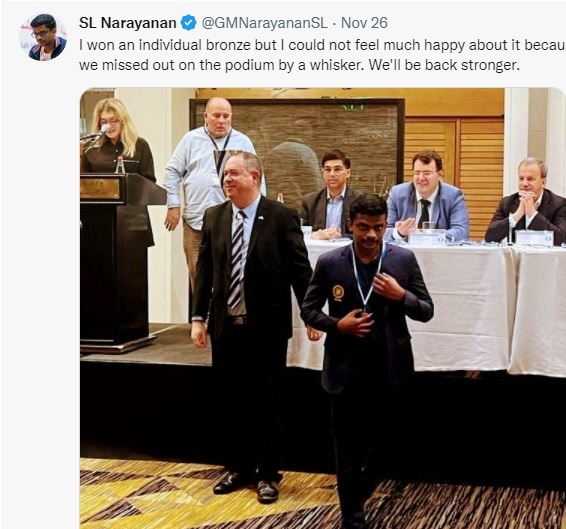Open SL Narayanan's profile avatar

(43, 37)
